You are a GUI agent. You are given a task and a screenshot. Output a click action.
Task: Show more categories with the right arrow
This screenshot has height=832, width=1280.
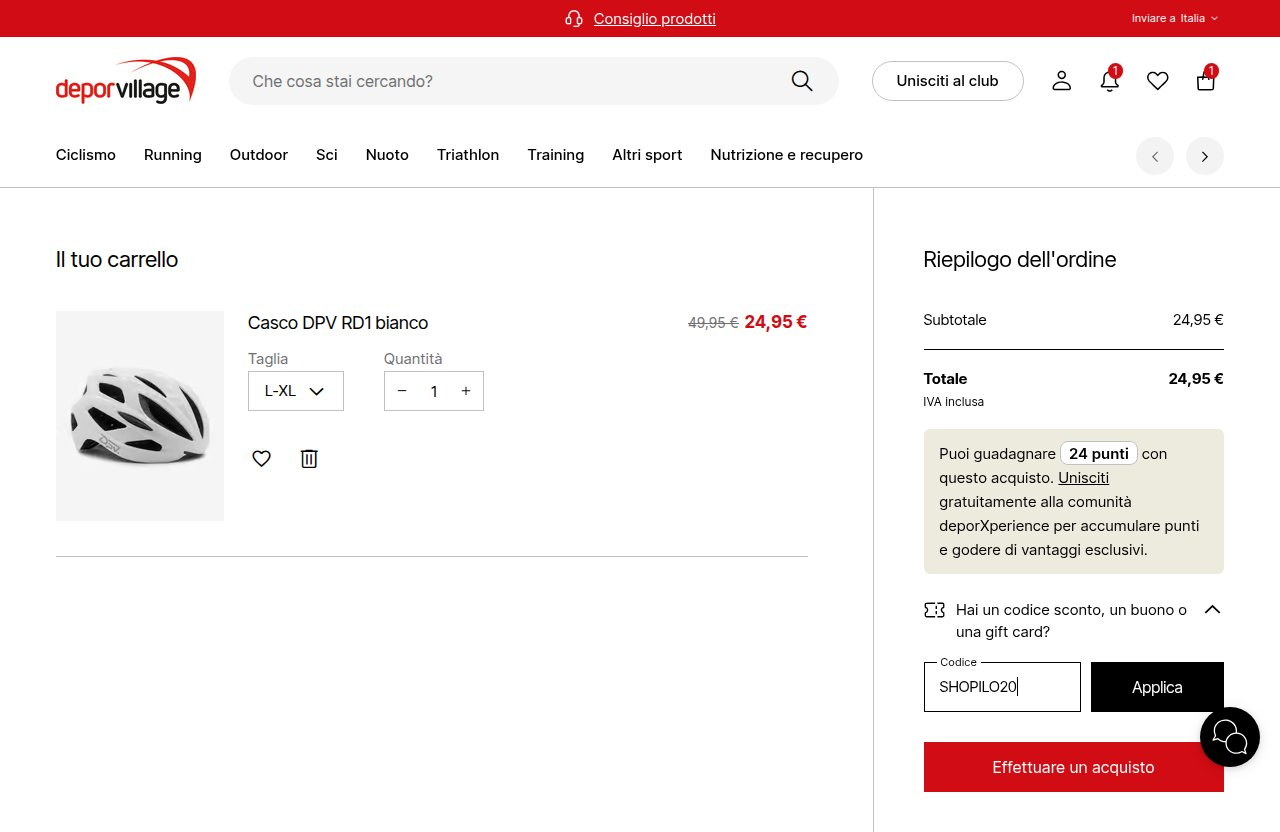tap(1205, 156)
